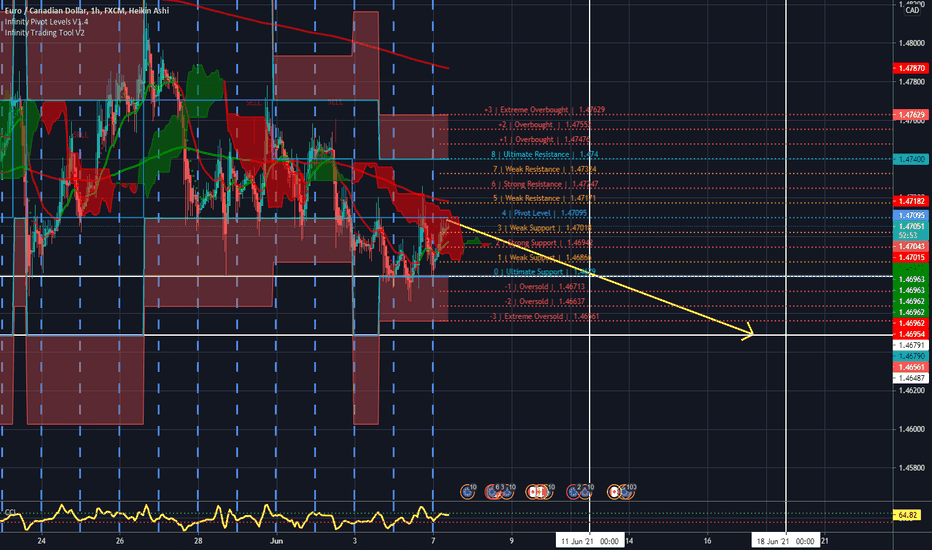Screen dimensions: 932x550
Task: Click the 3 Weak Support level label
Action: [x=544, y=228]
